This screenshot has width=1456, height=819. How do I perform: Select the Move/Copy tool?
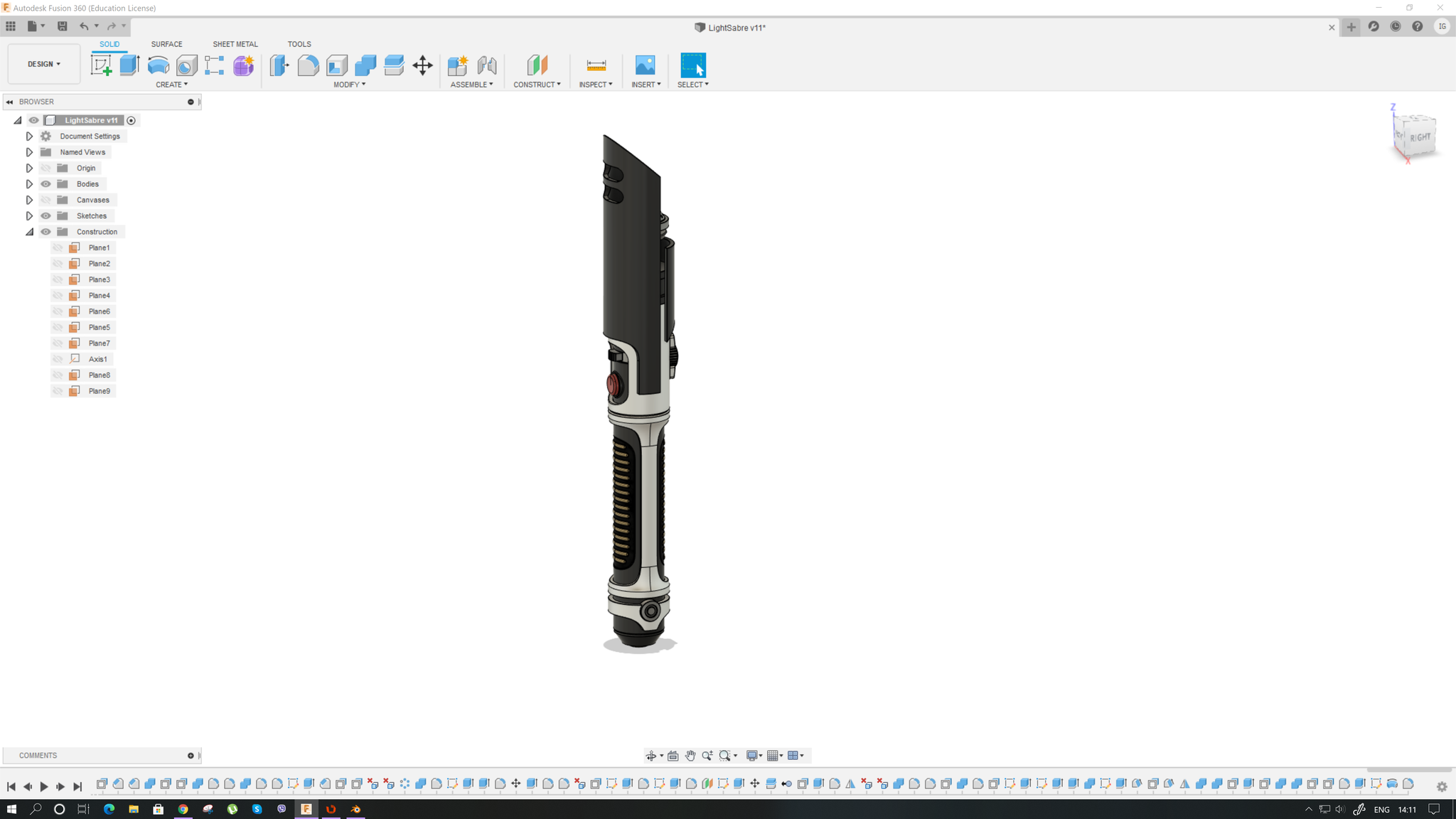[422, 65]
